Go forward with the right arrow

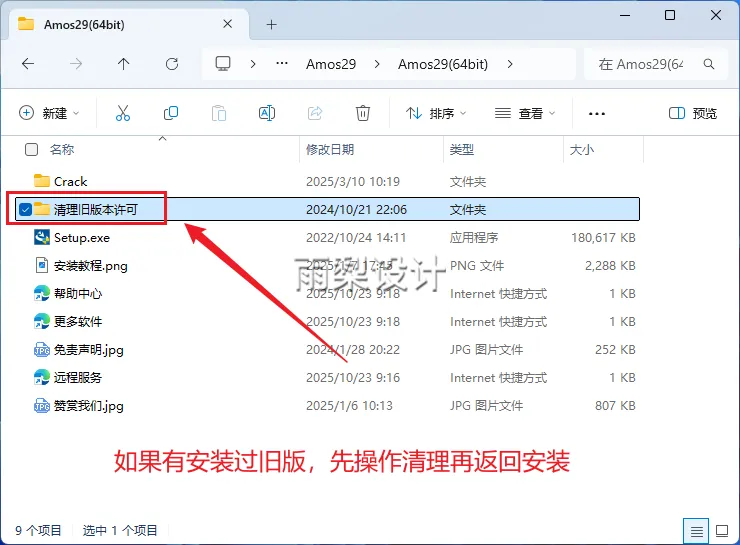pos(76,64)
